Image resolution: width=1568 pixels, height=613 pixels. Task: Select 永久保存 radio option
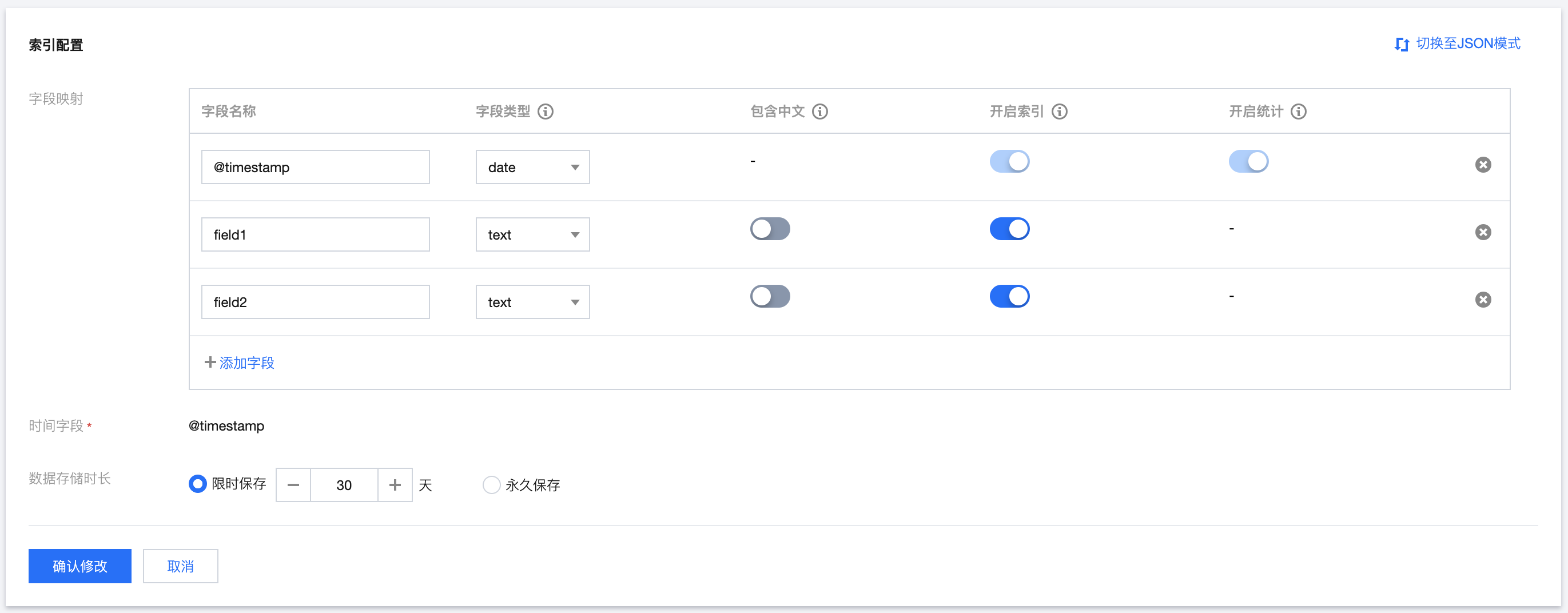point(491,485)
